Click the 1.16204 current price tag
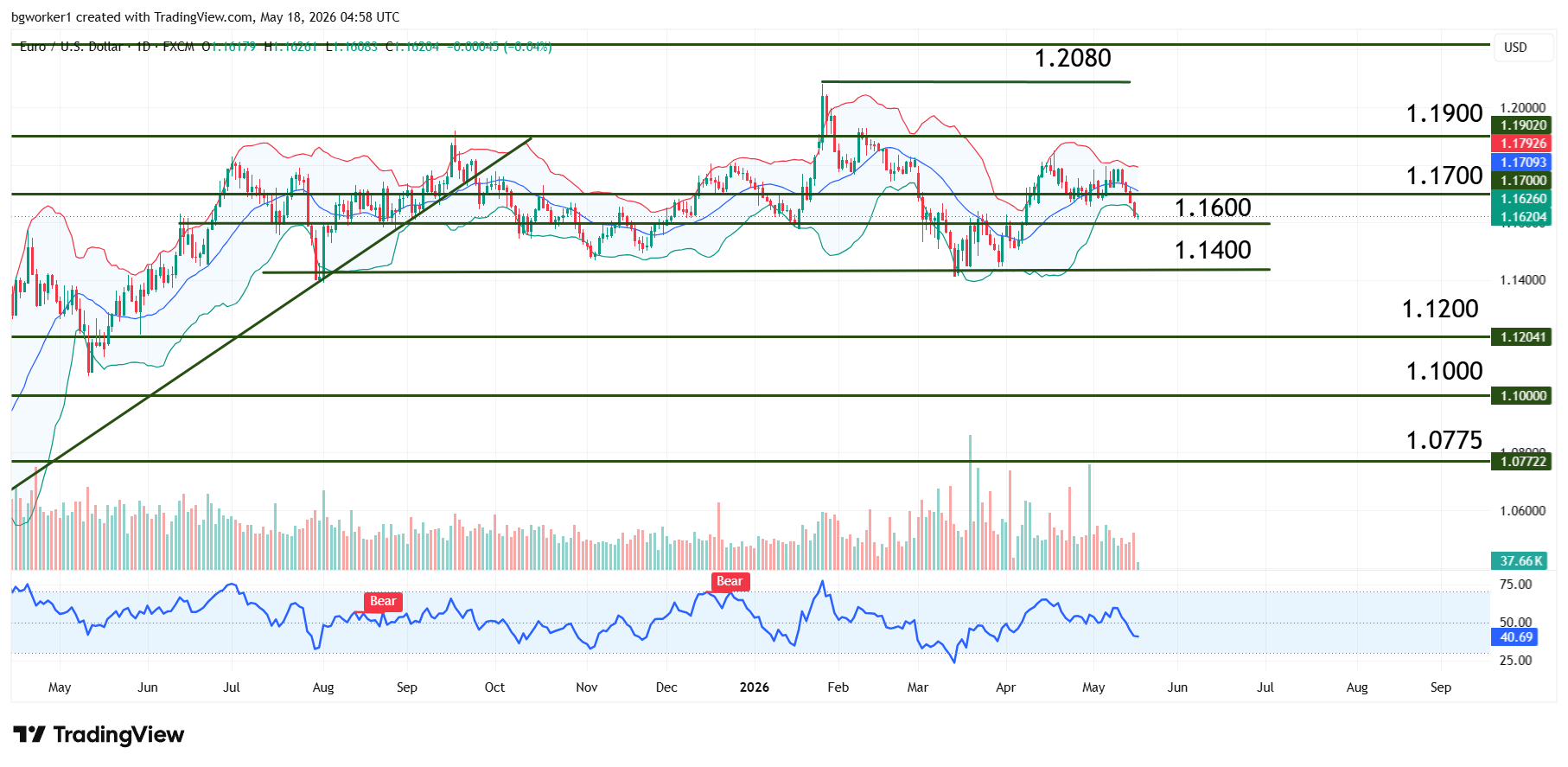 pyautogui.click(x=1522, y=217)
